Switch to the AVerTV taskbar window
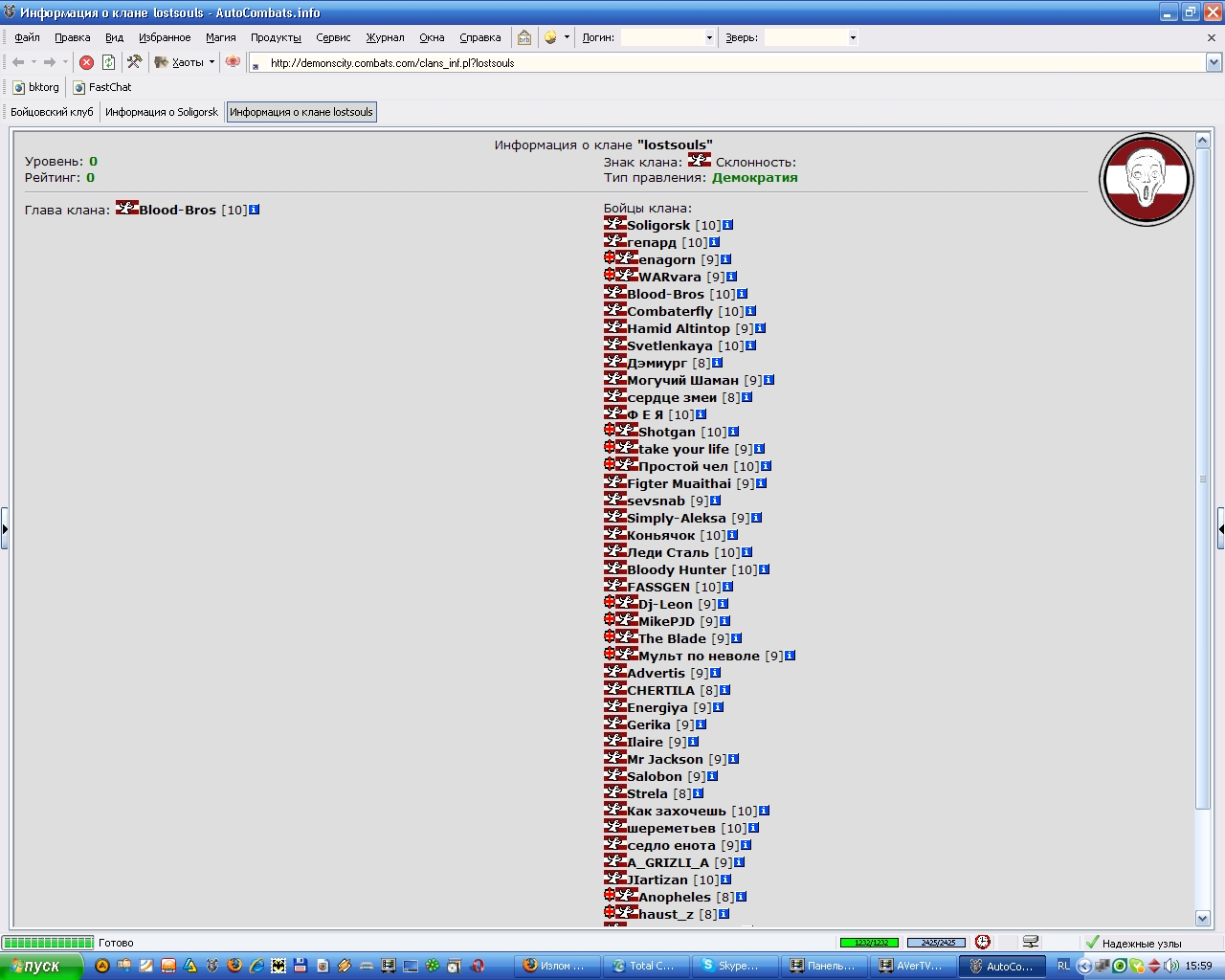The height and width of the screenshot is (980, 1225). [911, 966]
